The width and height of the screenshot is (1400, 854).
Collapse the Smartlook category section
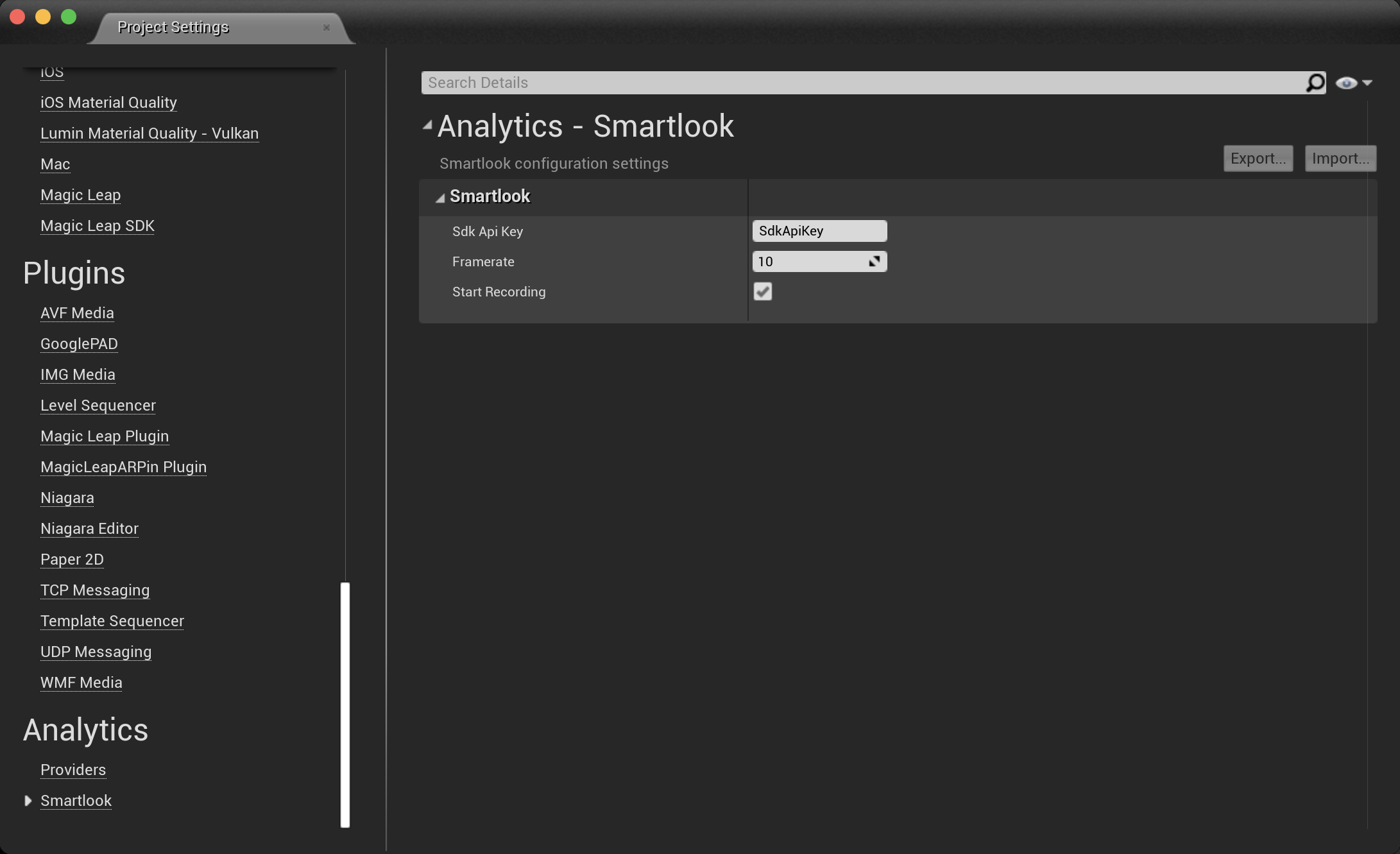(x=440, y=198)
